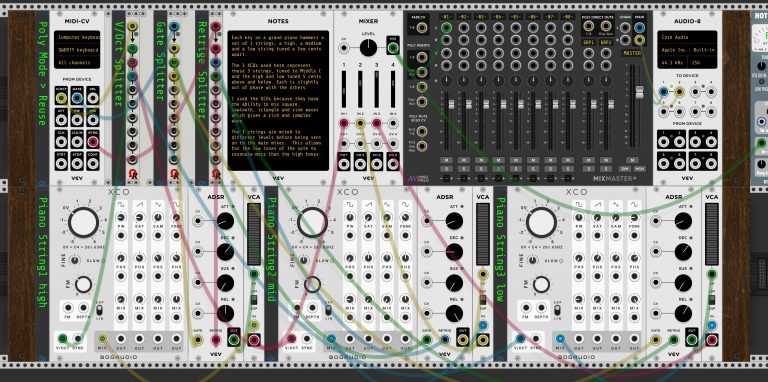Click the ATT knob on first ADSR
768x382 pixels.
pyautogui.click(x=225, y=221)
